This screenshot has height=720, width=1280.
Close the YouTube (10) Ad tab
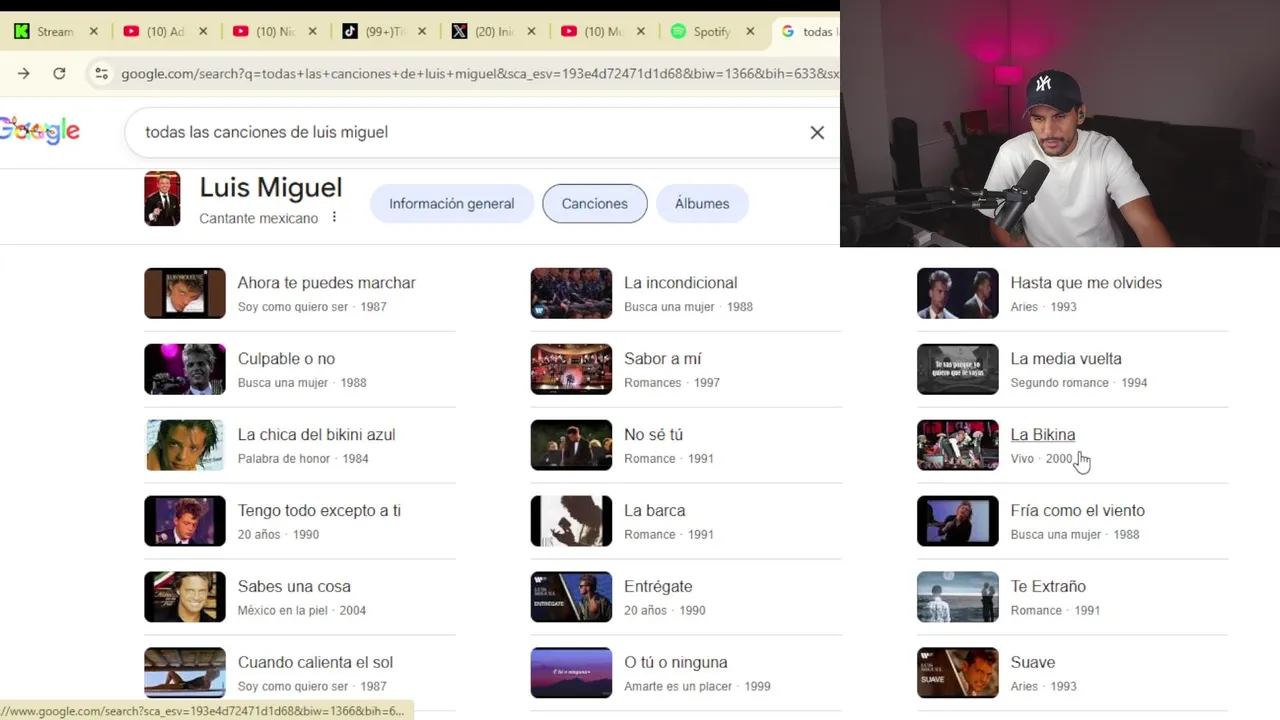click(203, 31)
